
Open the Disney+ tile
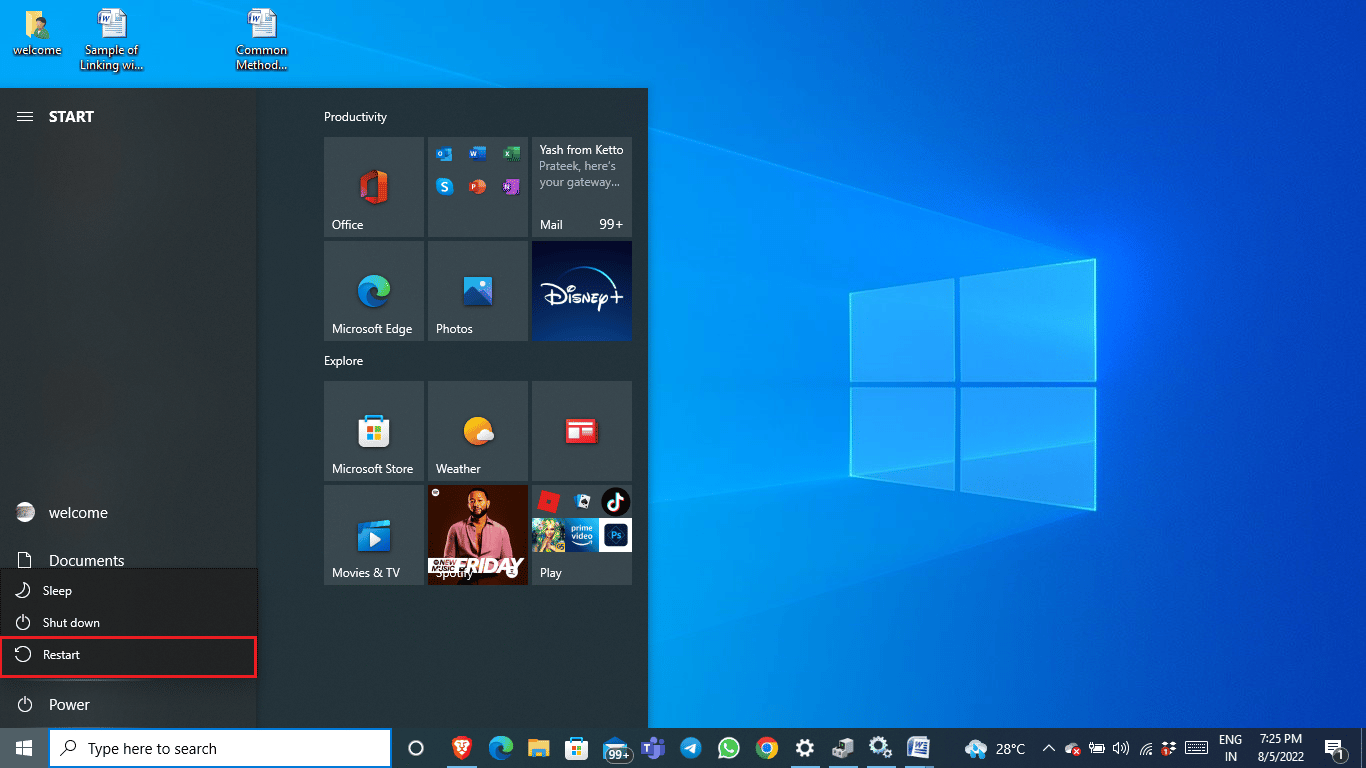click(582, 291)
